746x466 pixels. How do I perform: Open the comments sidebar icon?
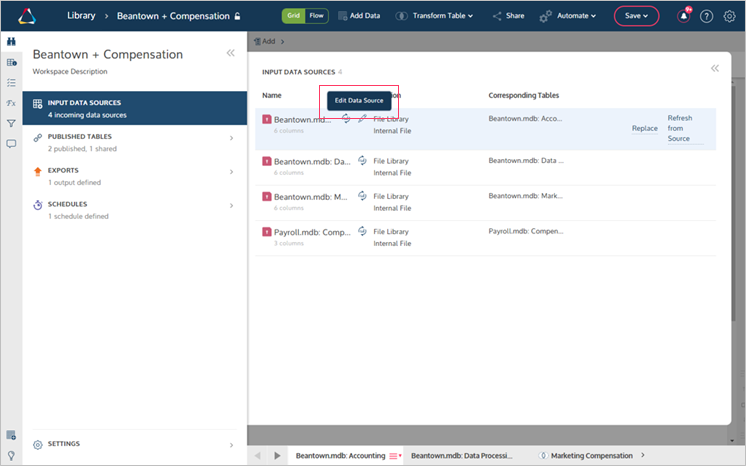(11, 144)
